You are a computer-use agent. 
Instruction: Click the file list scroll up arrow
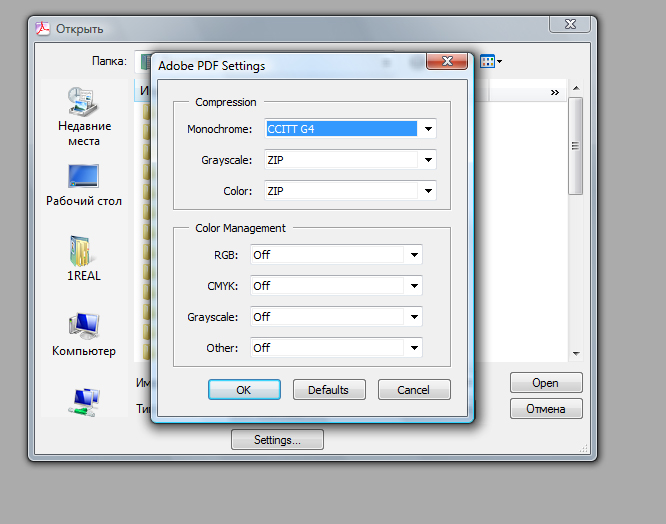576,88
